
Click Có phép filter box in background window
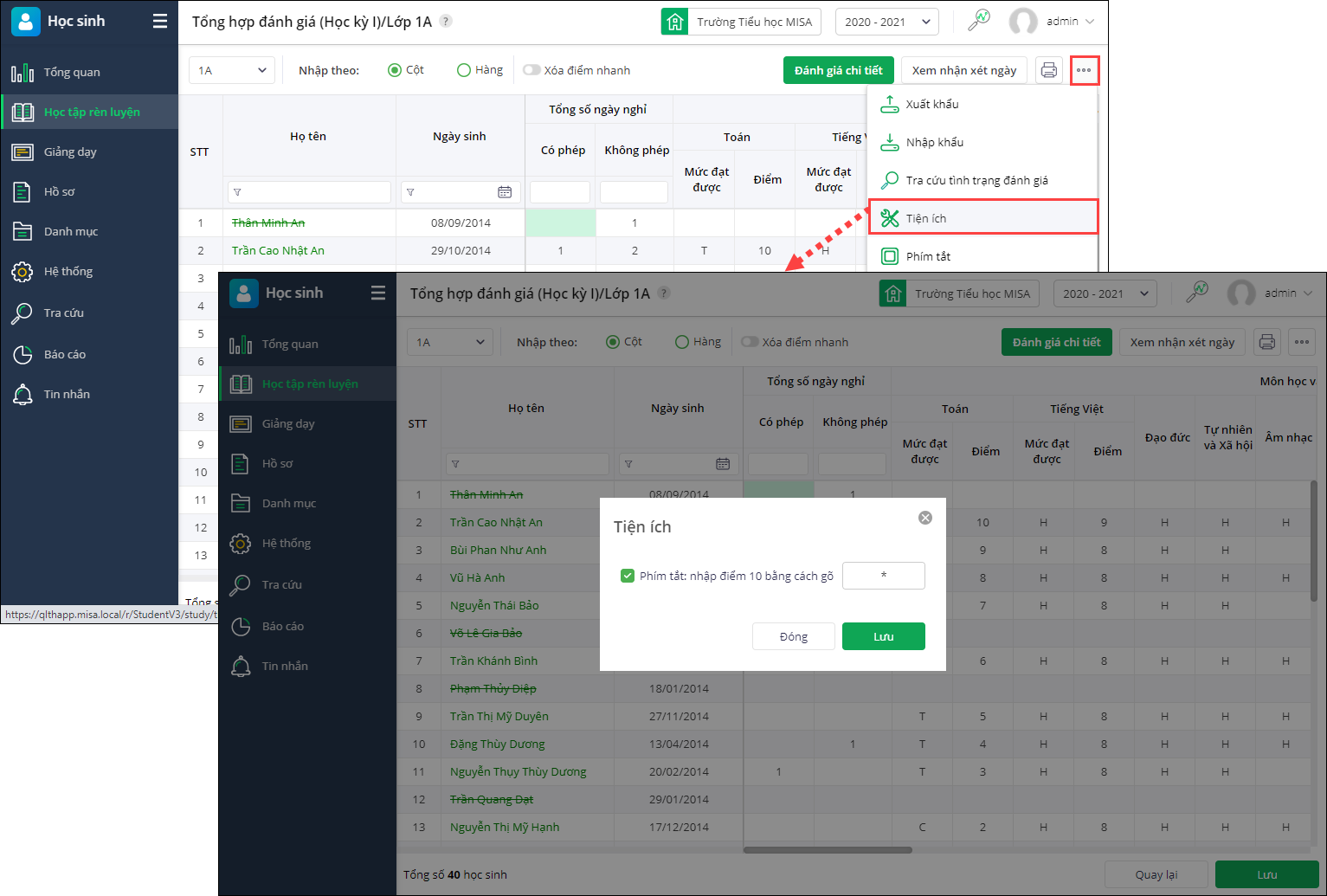tap(560, 192)
